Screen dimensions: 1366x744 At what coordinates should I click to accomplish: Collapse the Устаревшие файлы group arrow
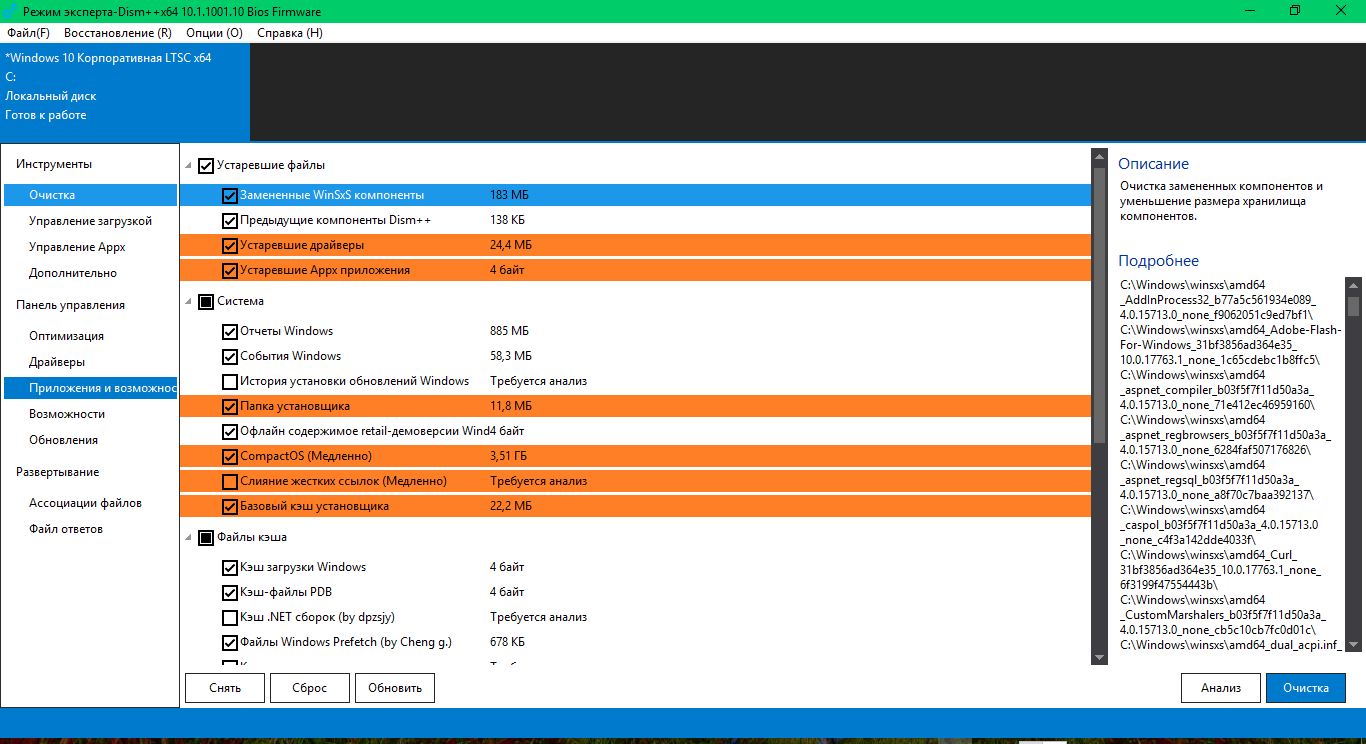coord(188,165)
